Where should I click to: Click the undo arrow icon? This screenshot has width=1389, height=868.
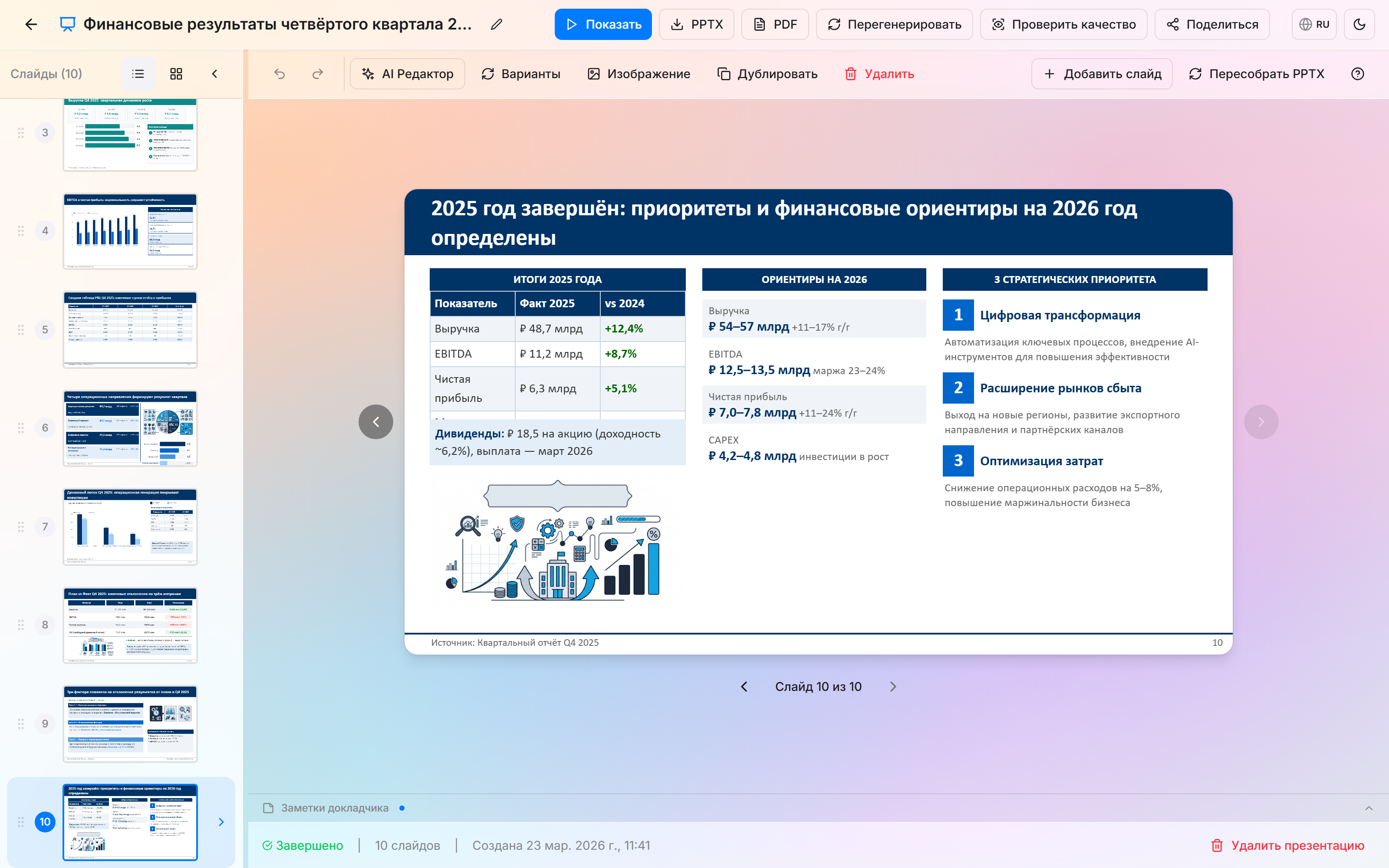(280, 73)
